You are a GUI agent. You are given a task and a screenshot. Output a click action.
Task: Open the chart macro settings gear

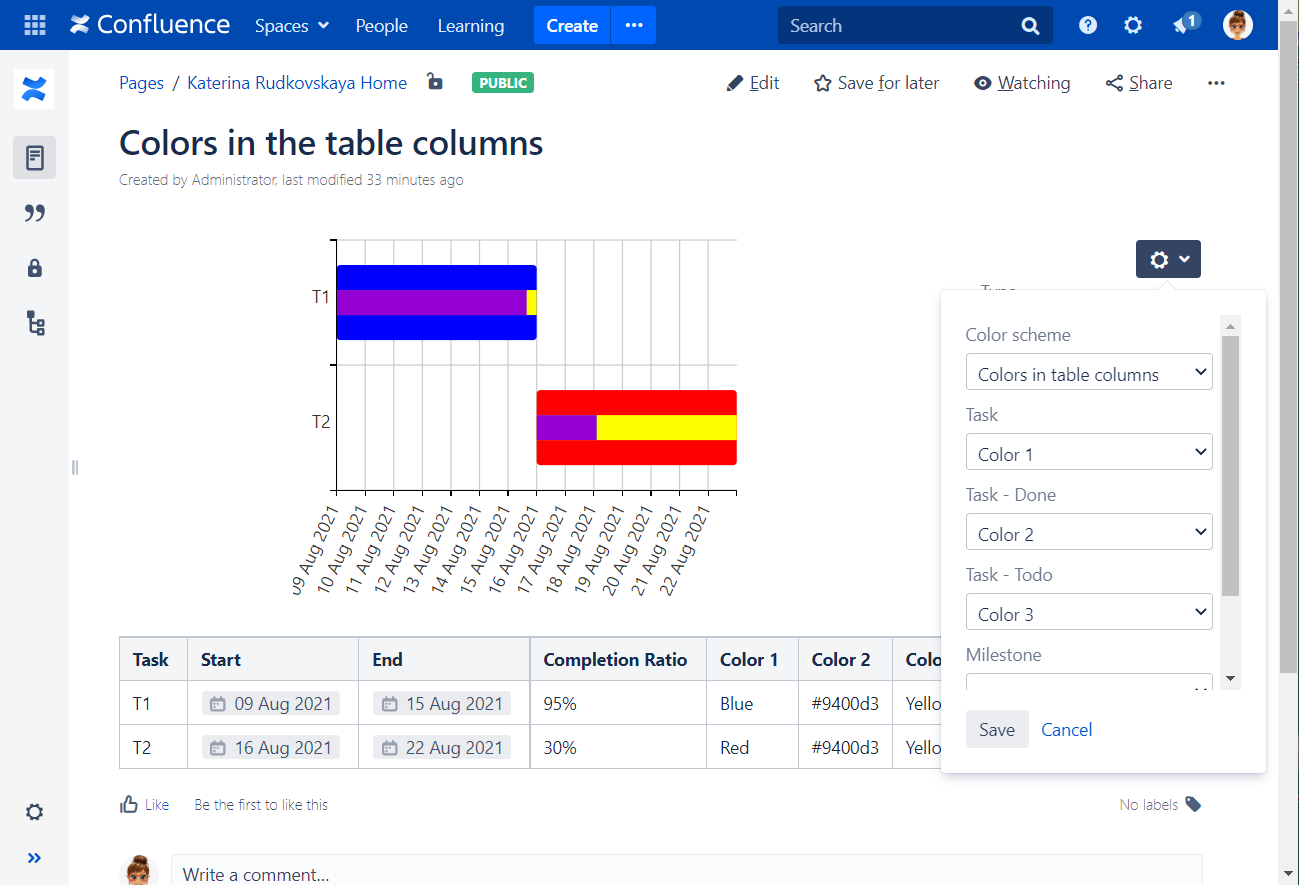pyautogui.click(x=1166, y=258)
